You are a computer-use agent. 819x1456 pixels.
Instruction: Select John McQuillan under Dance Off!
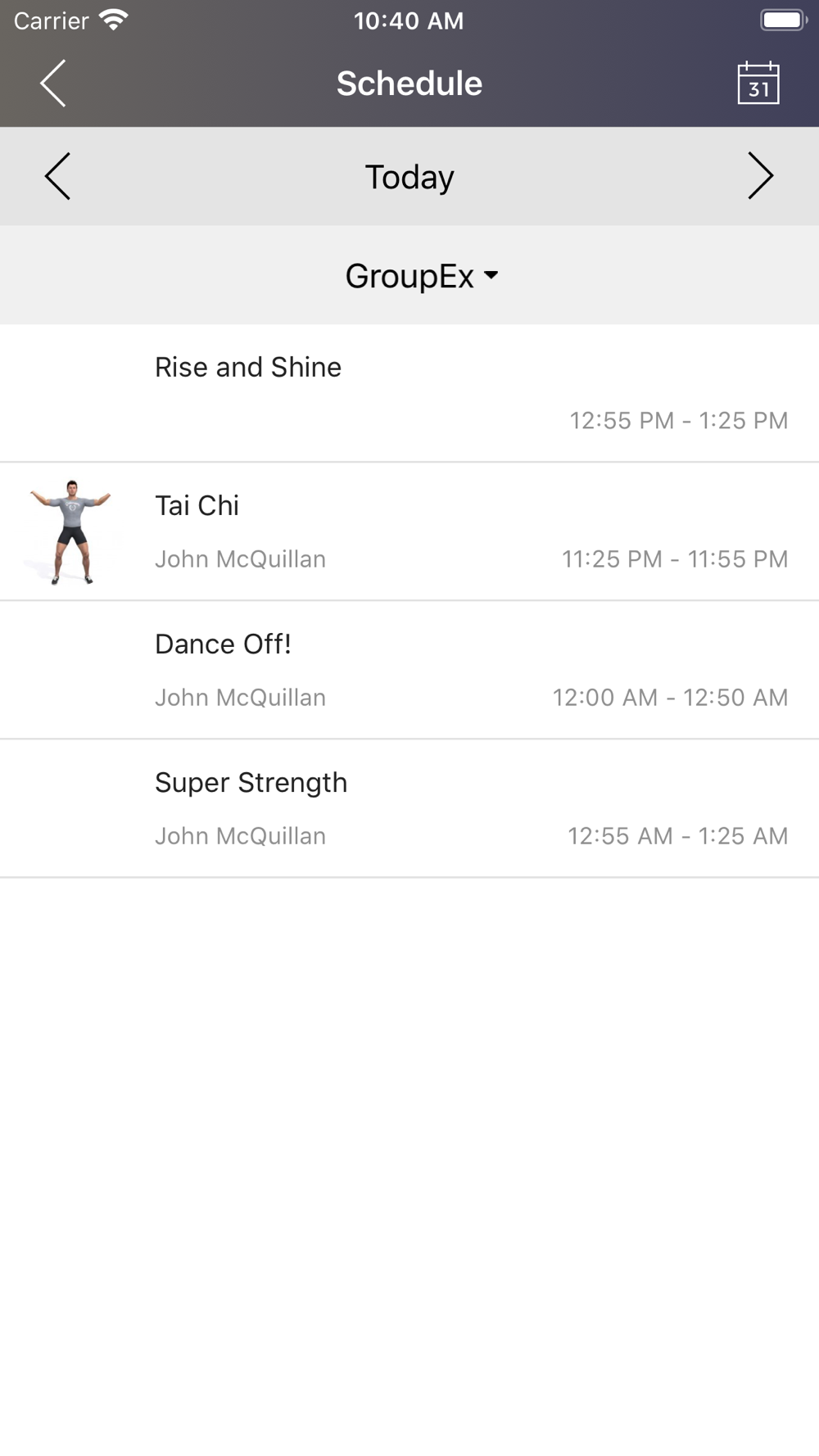[241, 697]
